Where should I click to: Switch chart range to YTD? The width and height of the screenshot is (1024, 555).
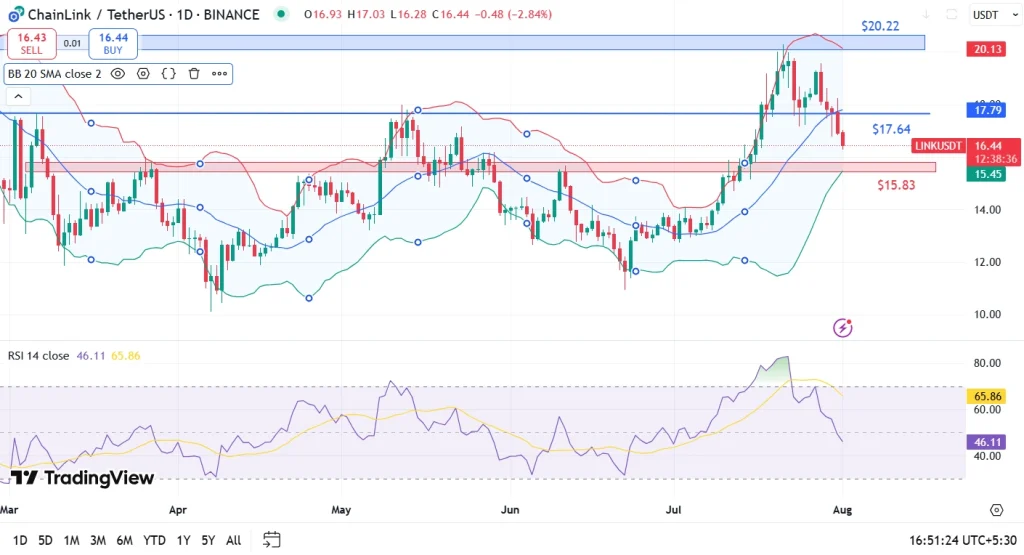[x=154, y=540]
